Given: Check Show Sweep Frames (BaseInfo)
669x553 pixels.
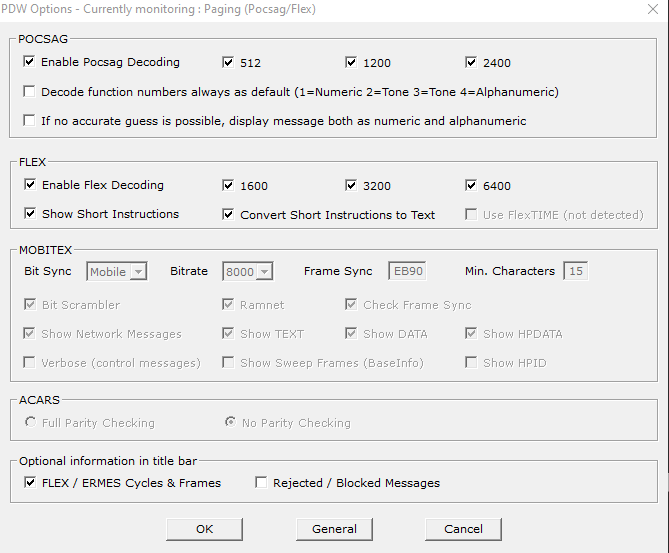Looking at the screenshot, I should [x=228, y=362].
